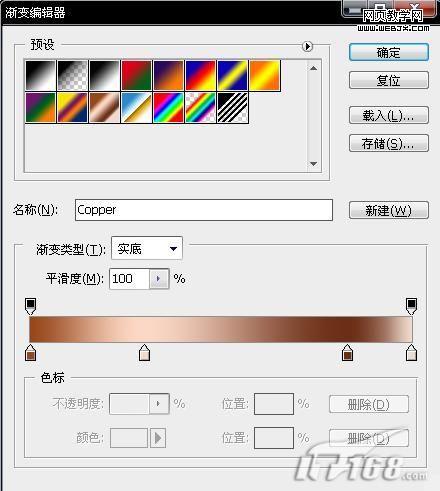Open the opacity slider arrow in 色标

point(159,404)
